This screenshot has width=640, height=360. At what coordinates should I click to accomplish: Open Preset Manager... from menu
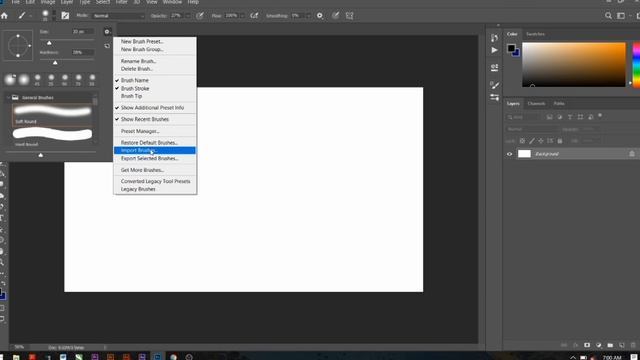point(140,131)
